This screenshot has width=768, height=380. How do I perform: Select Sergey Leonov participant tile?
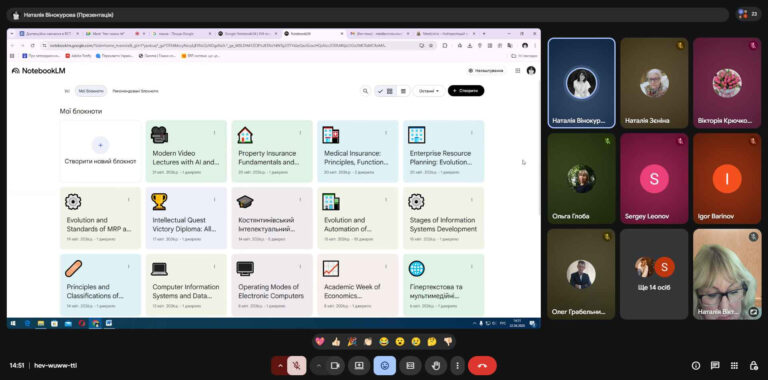pyautogui.click(x=654, y=179)
